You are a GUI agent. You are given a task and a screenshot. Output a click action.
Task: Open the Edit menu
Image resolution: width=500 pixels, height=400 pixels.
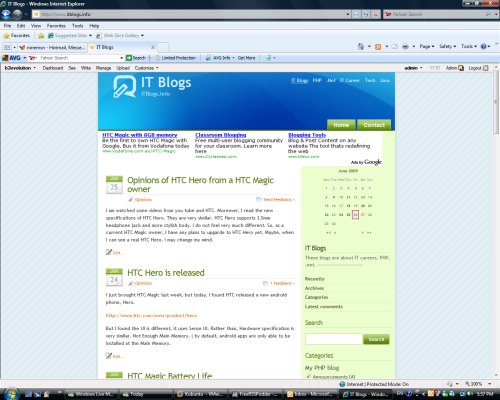click(21, 26)
